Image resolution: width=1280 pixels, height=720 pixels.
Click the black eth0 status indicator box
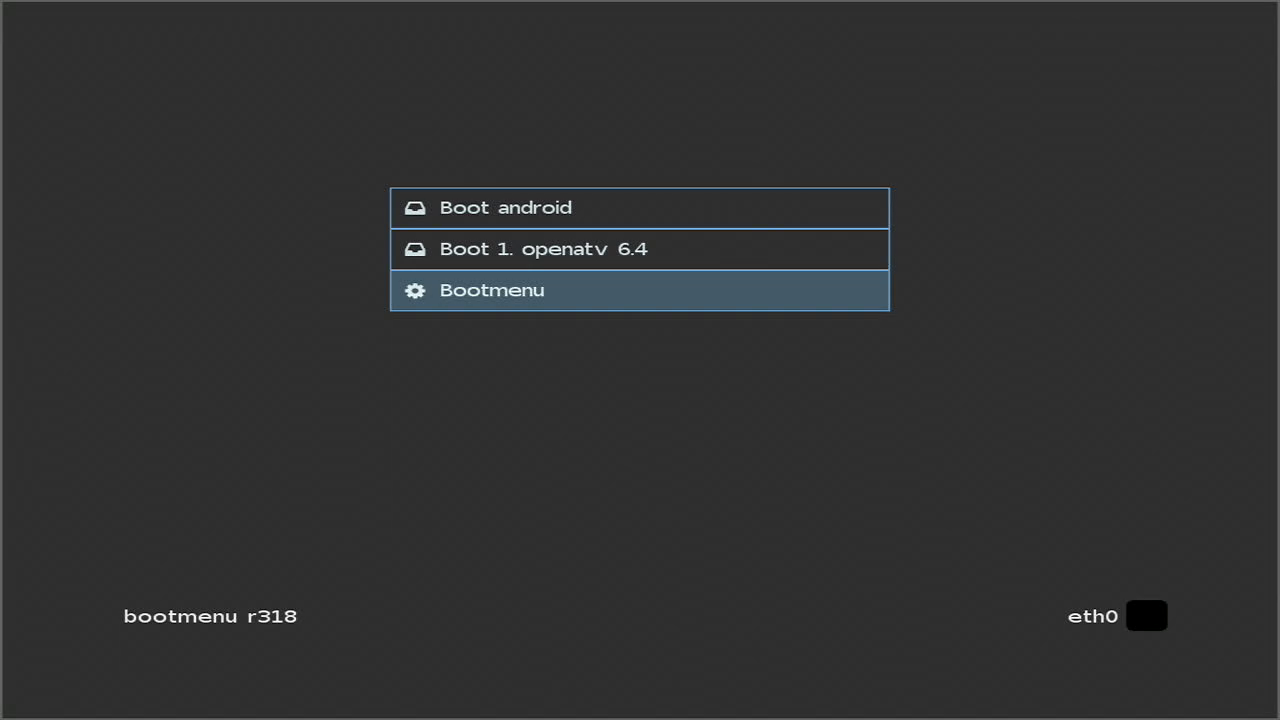1147,616
